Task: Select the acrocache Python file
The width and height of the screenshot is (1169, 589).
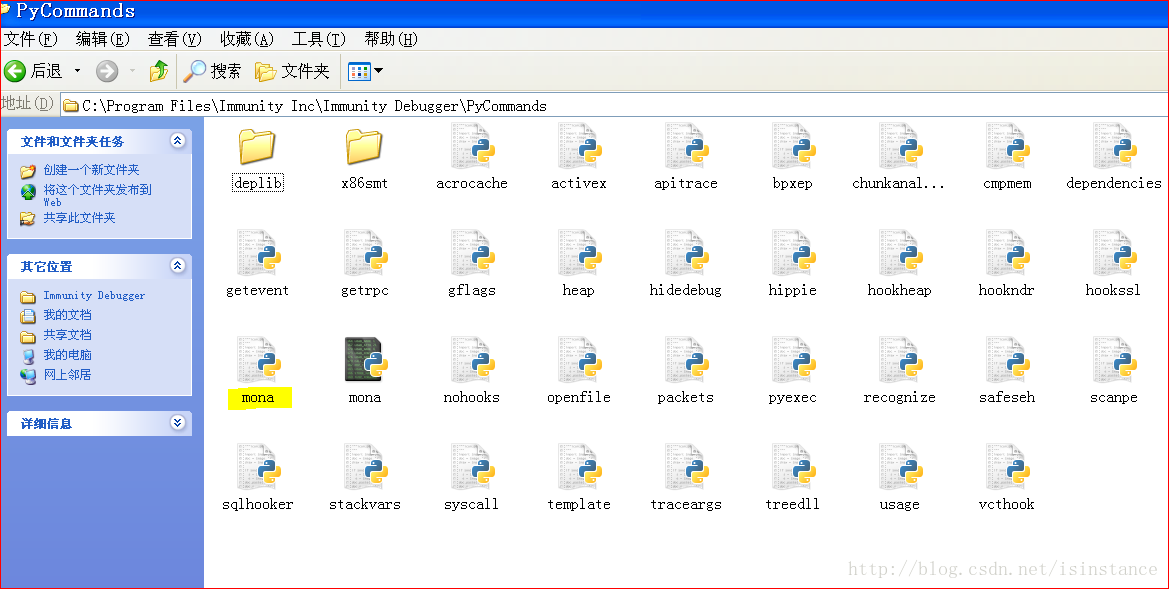Action: tap(471, 147)
